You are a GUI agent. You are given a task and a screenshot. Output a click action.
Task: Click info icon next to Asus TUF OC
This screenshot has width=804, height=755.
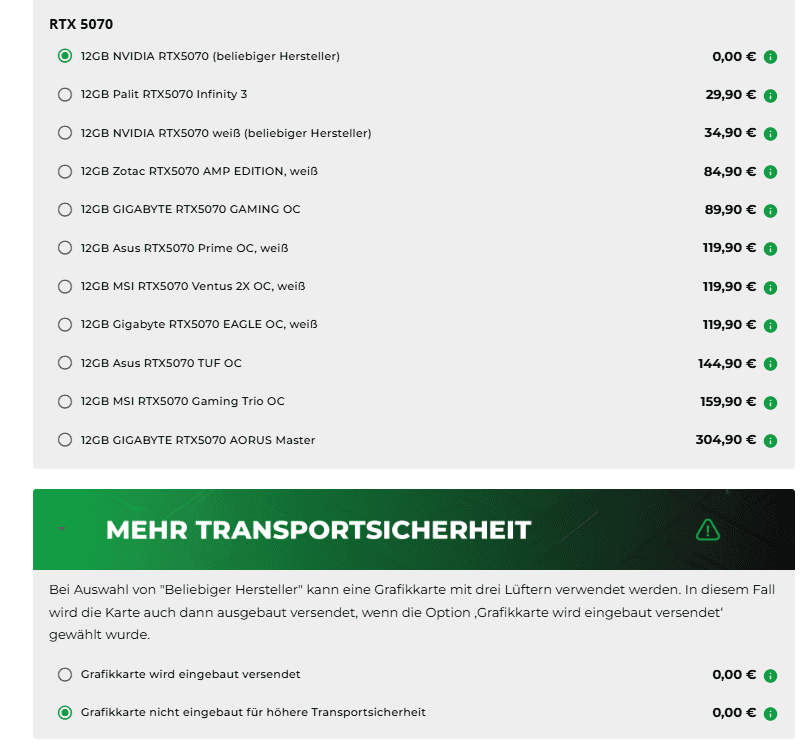[x=770, y=364]
